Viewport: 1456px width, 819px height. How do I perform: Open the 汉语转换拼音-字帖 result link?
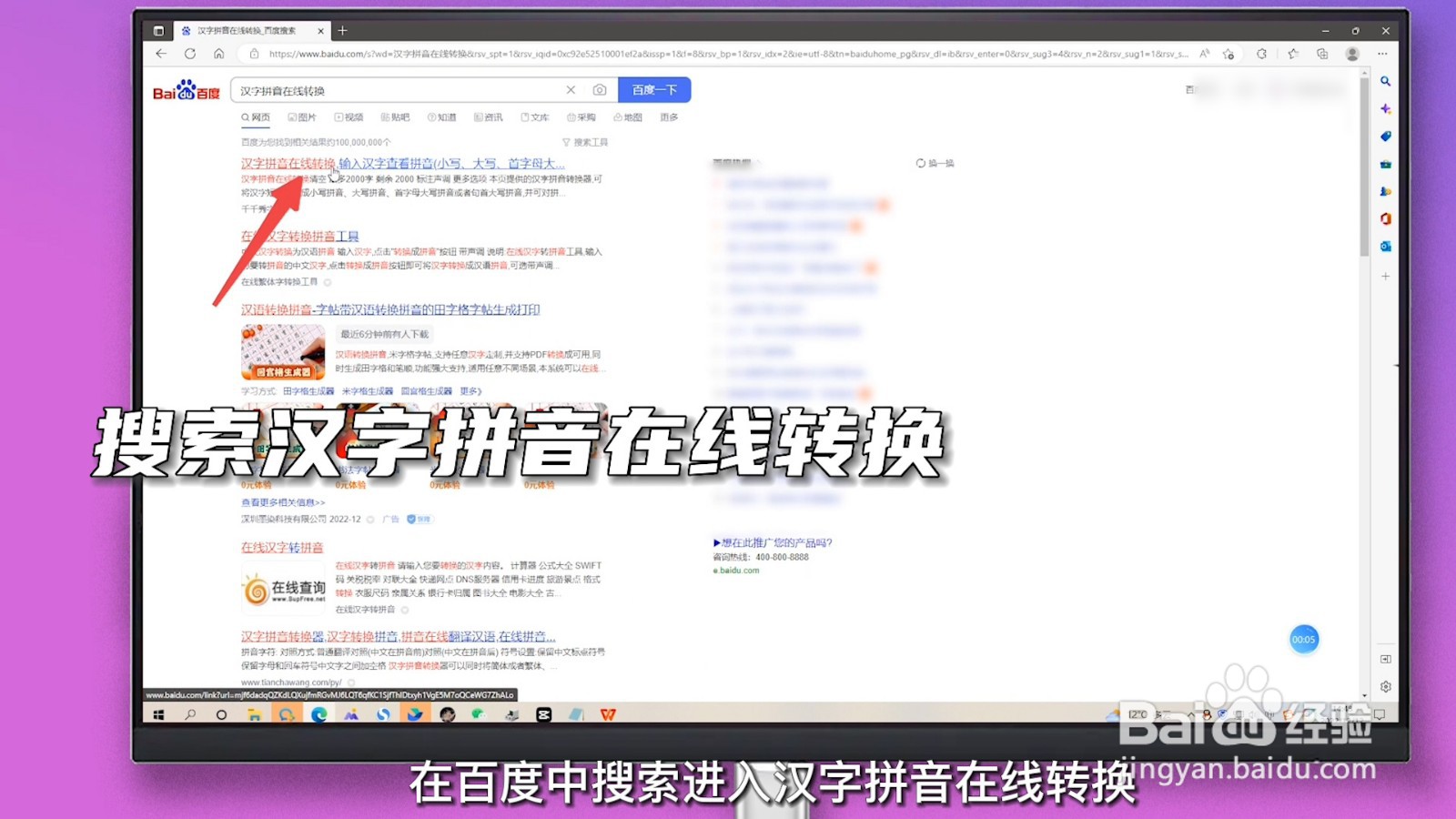tap(390, 310)
